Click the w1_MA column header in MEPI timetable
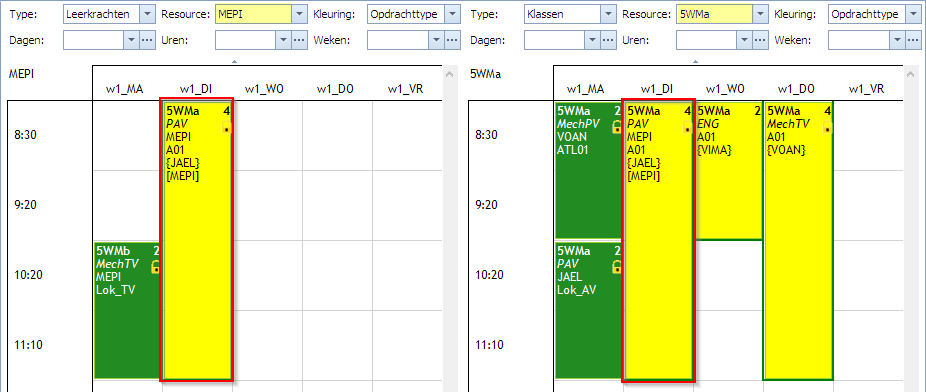This screenshot has width=926, height=392. [x=124, y=89]
